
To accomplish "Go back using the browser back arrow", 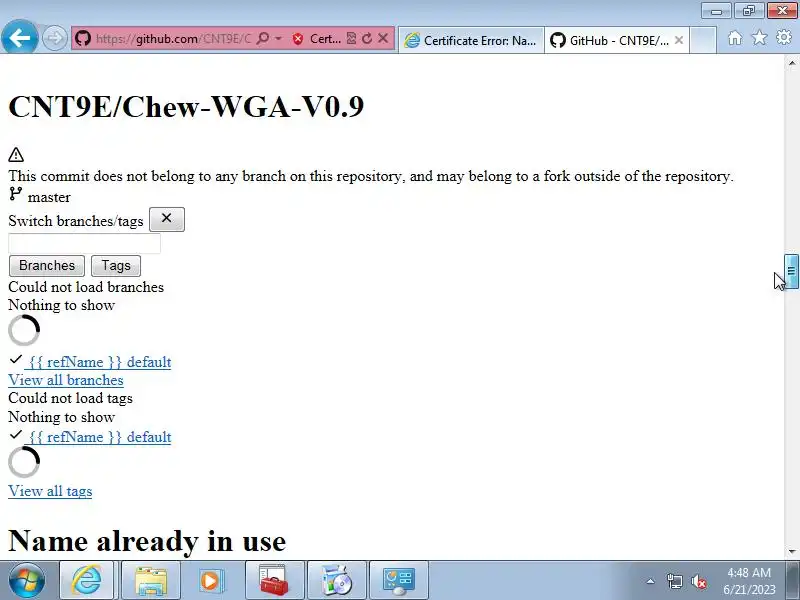I will (x=19, y=37).
